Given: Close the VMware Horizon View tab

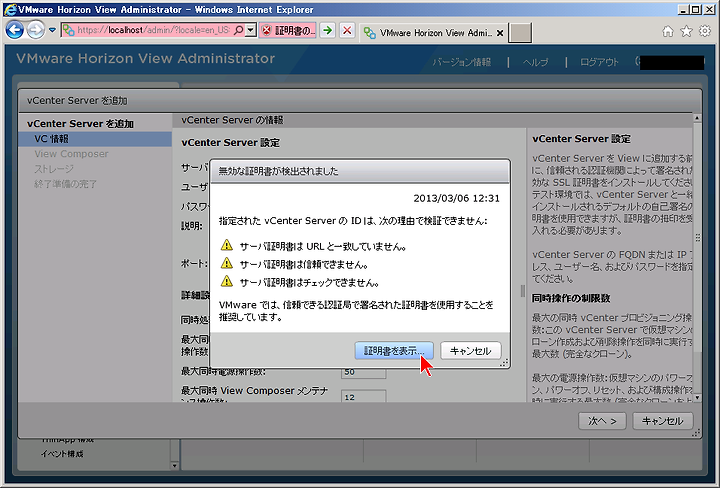Looking at the screenshot, I should 500,33.
